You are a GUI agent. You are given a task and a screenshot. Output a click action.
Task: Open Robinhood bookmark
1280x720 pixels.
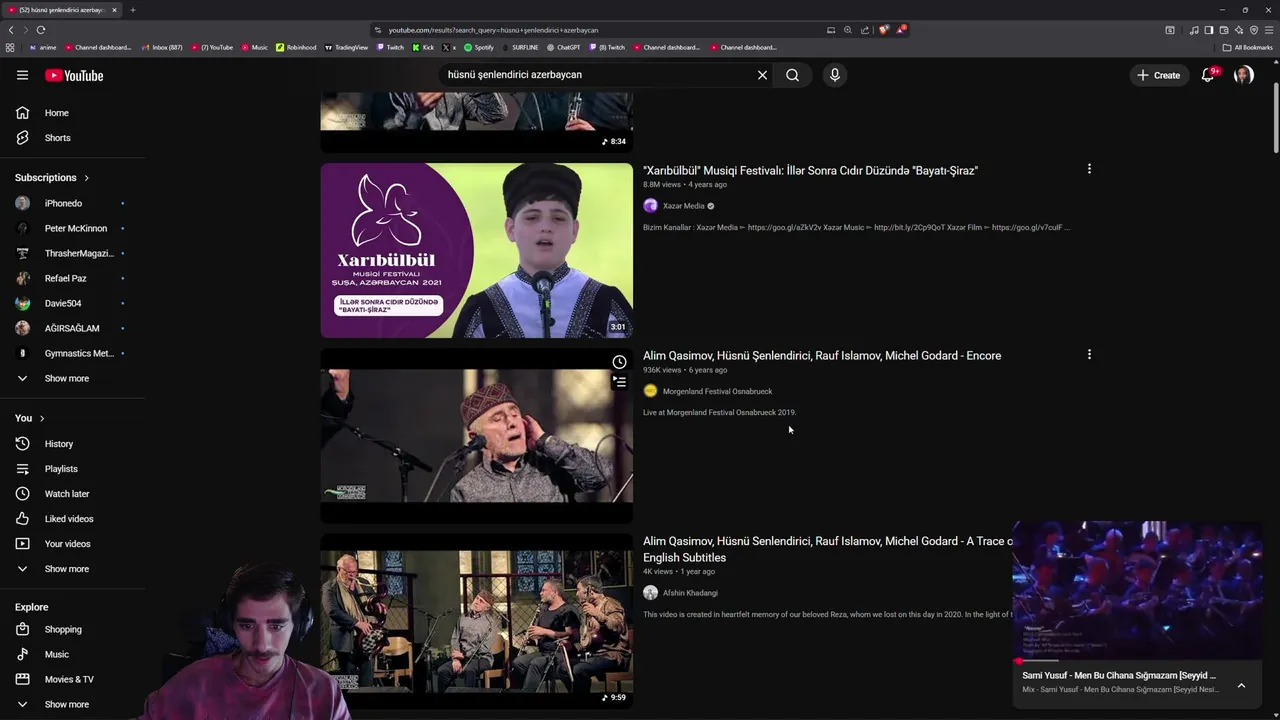(x=296, y=47)
